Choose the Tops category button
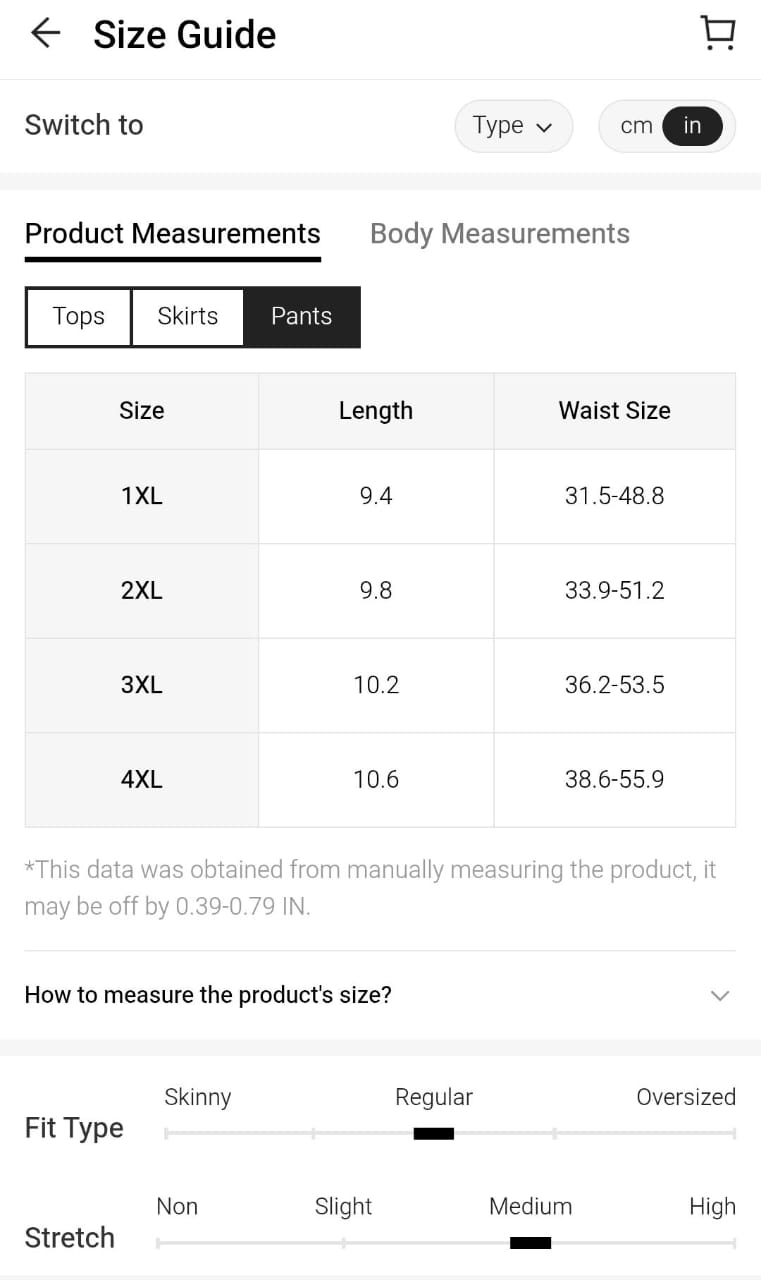This screenshot has width=761, height=1280. tap(79, 317)
